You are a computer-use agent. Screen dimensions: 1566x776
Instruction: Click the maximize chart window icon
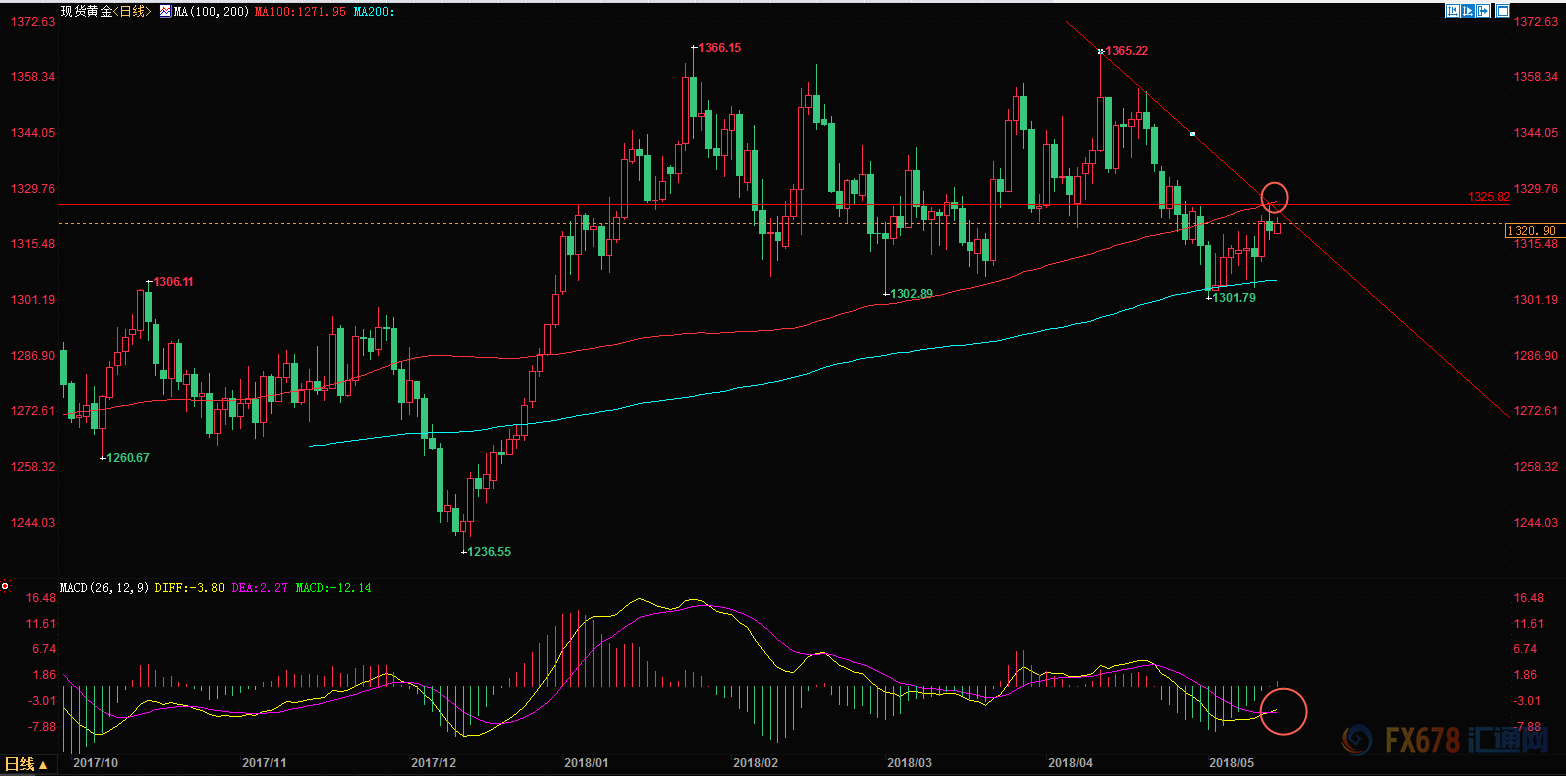tap(1503, 11)
